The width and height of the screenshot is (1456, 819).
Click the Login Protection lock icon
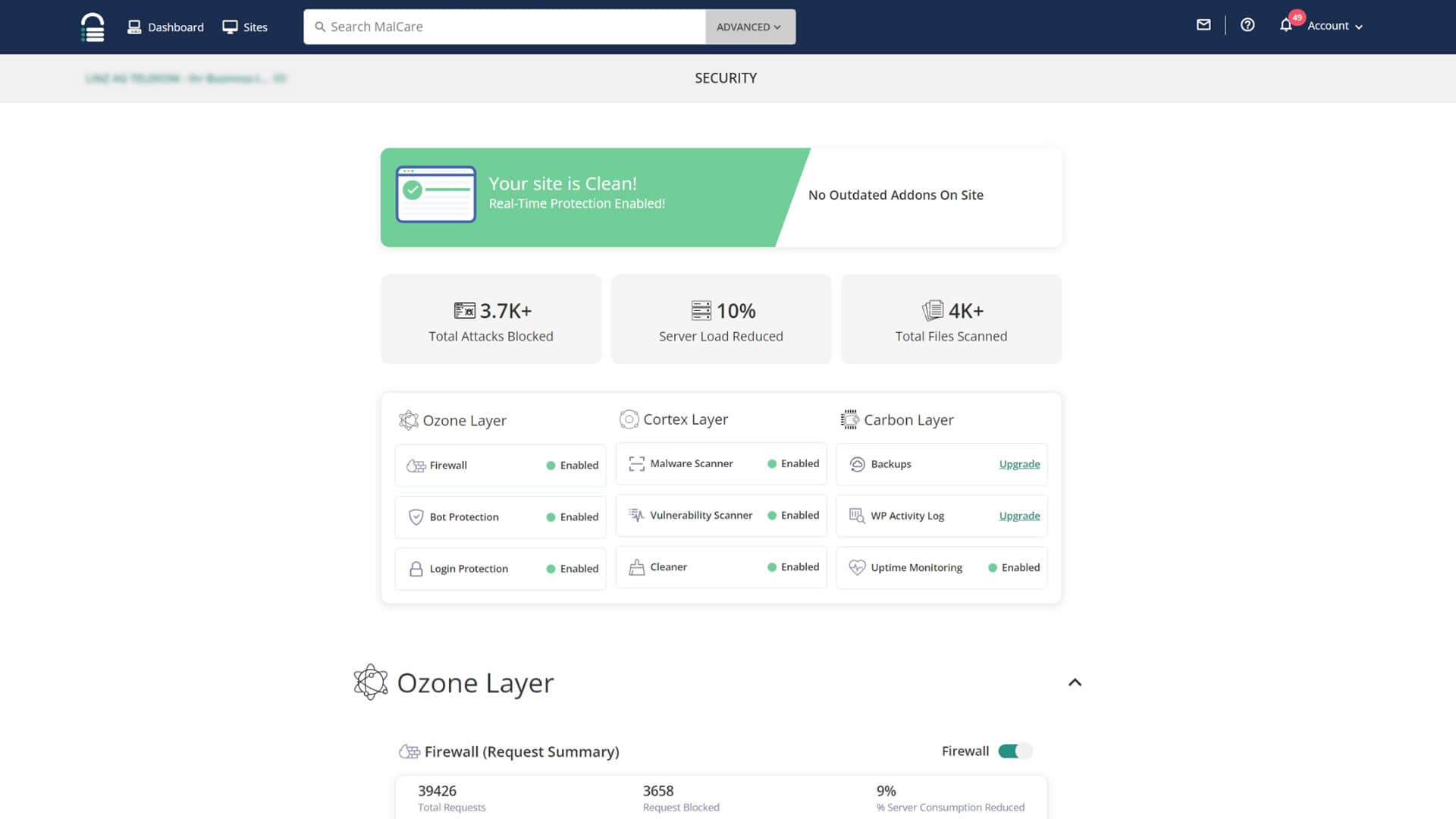click(416, 569)
